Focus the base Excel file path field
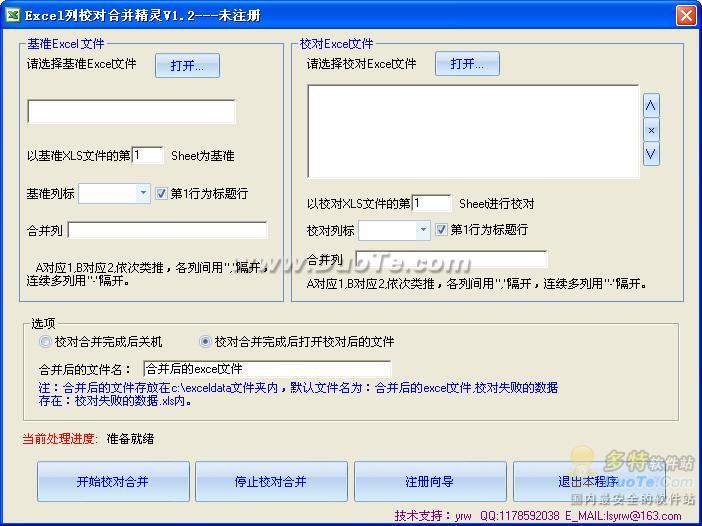The image size is (702, 526). click(131, 111)
